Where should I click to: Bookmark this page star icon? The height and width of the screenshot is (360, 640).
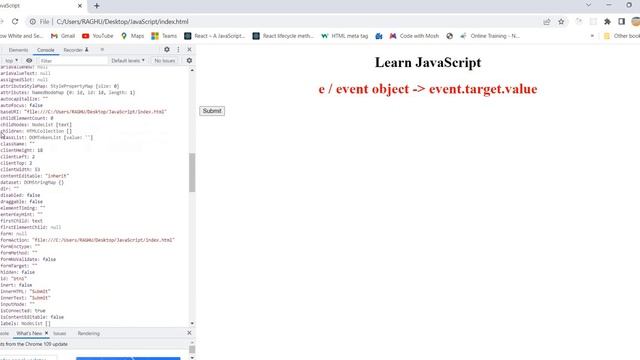pos(561,22)
